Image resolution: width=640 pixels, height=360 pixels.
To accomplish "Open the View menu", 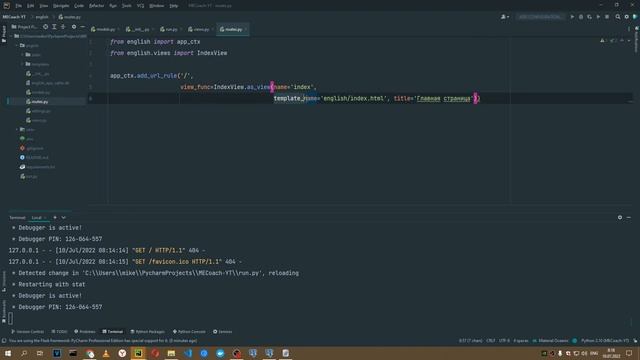I will [44, 6].
